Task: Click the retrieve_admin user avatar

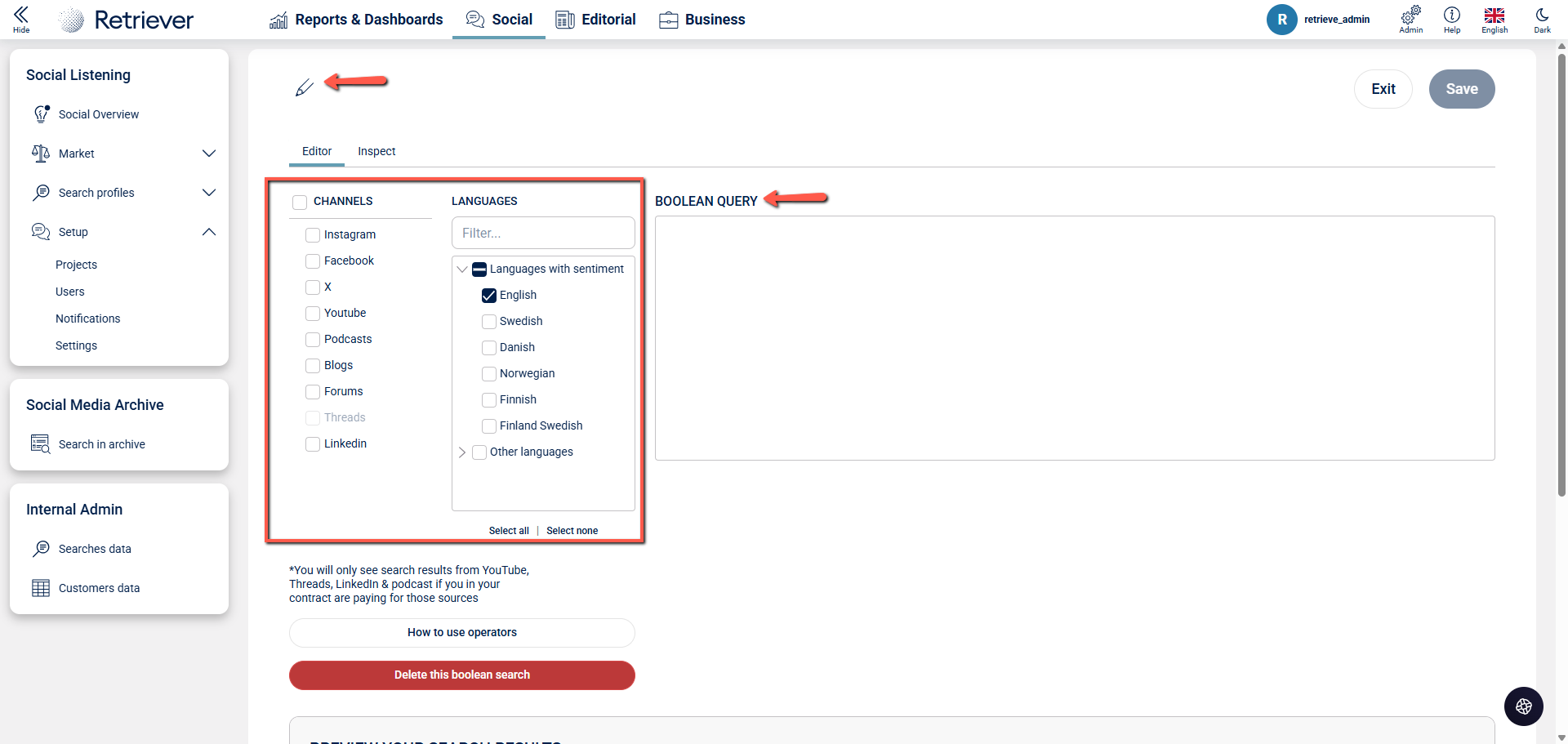Action: click(x=1282, y=20)
